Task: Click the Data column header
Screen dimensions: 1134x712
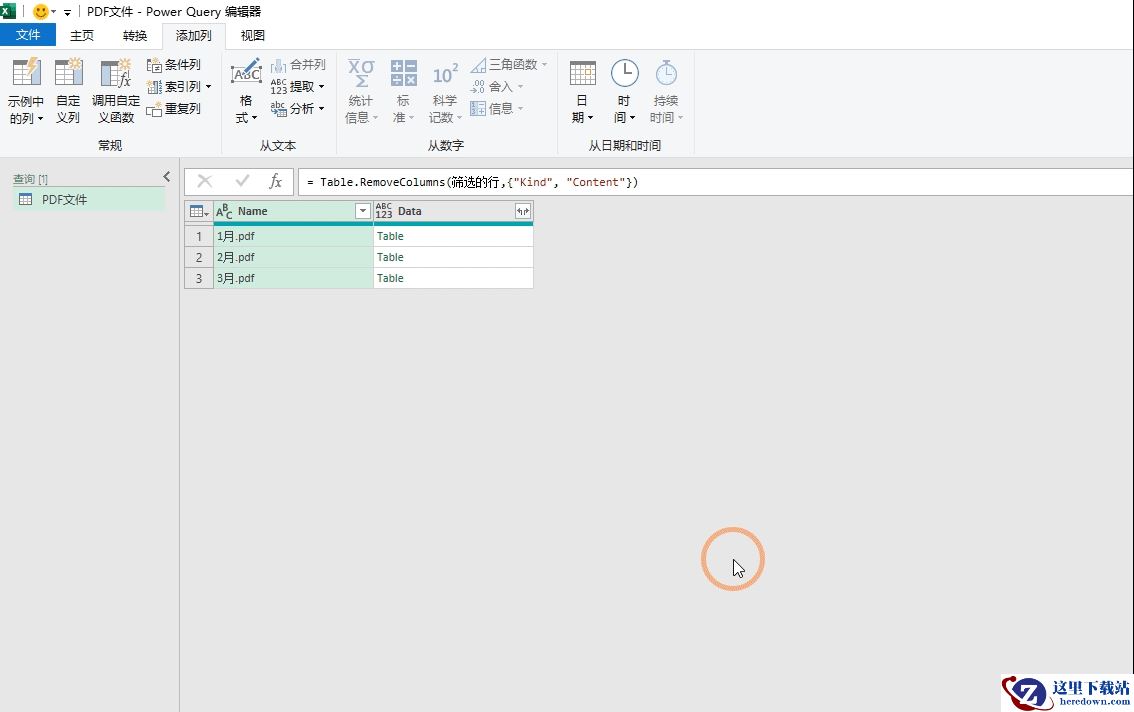Action: tap(453, 211)
